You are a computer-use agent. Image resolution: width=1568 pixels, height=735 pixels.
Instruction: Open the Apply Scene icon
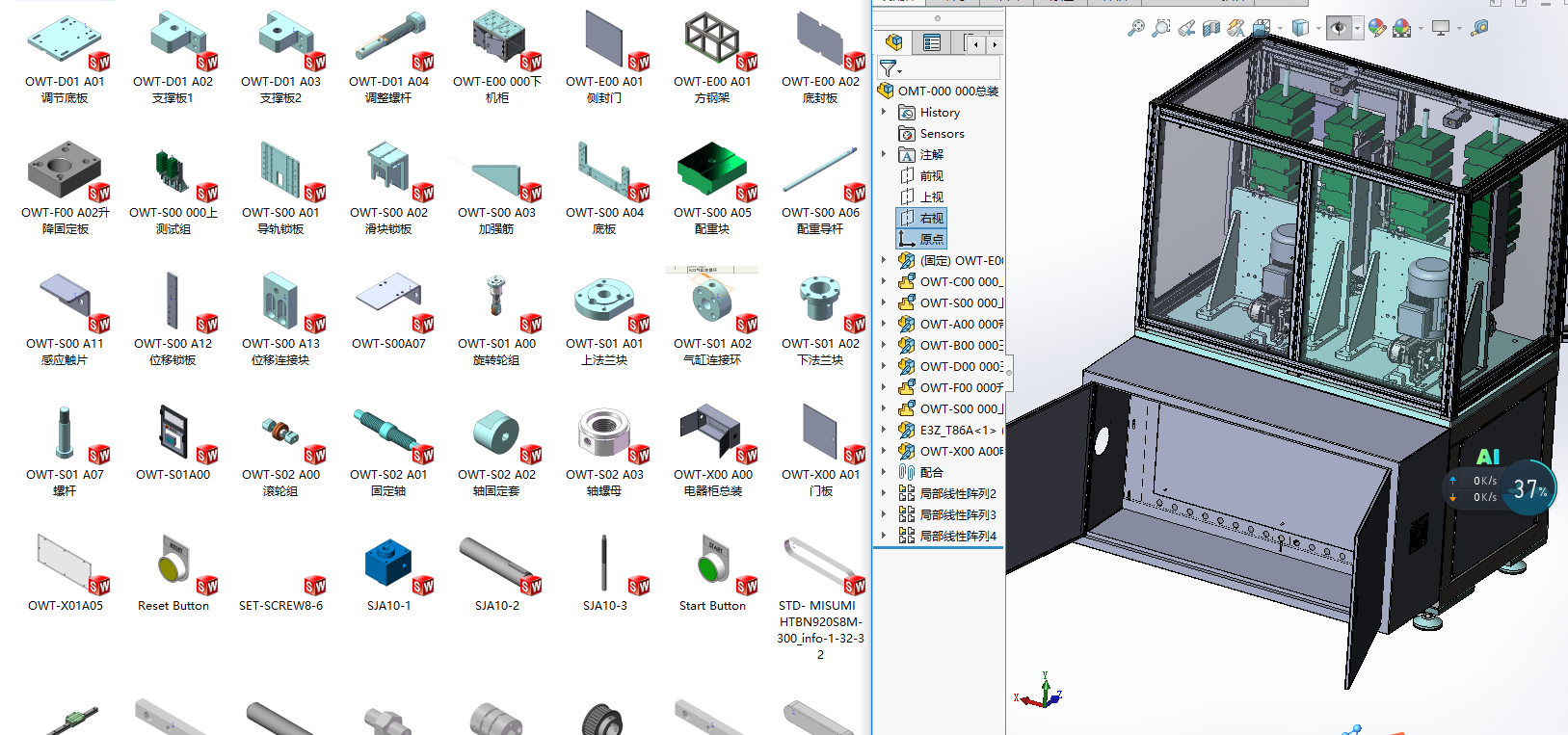coord(1401,28)
